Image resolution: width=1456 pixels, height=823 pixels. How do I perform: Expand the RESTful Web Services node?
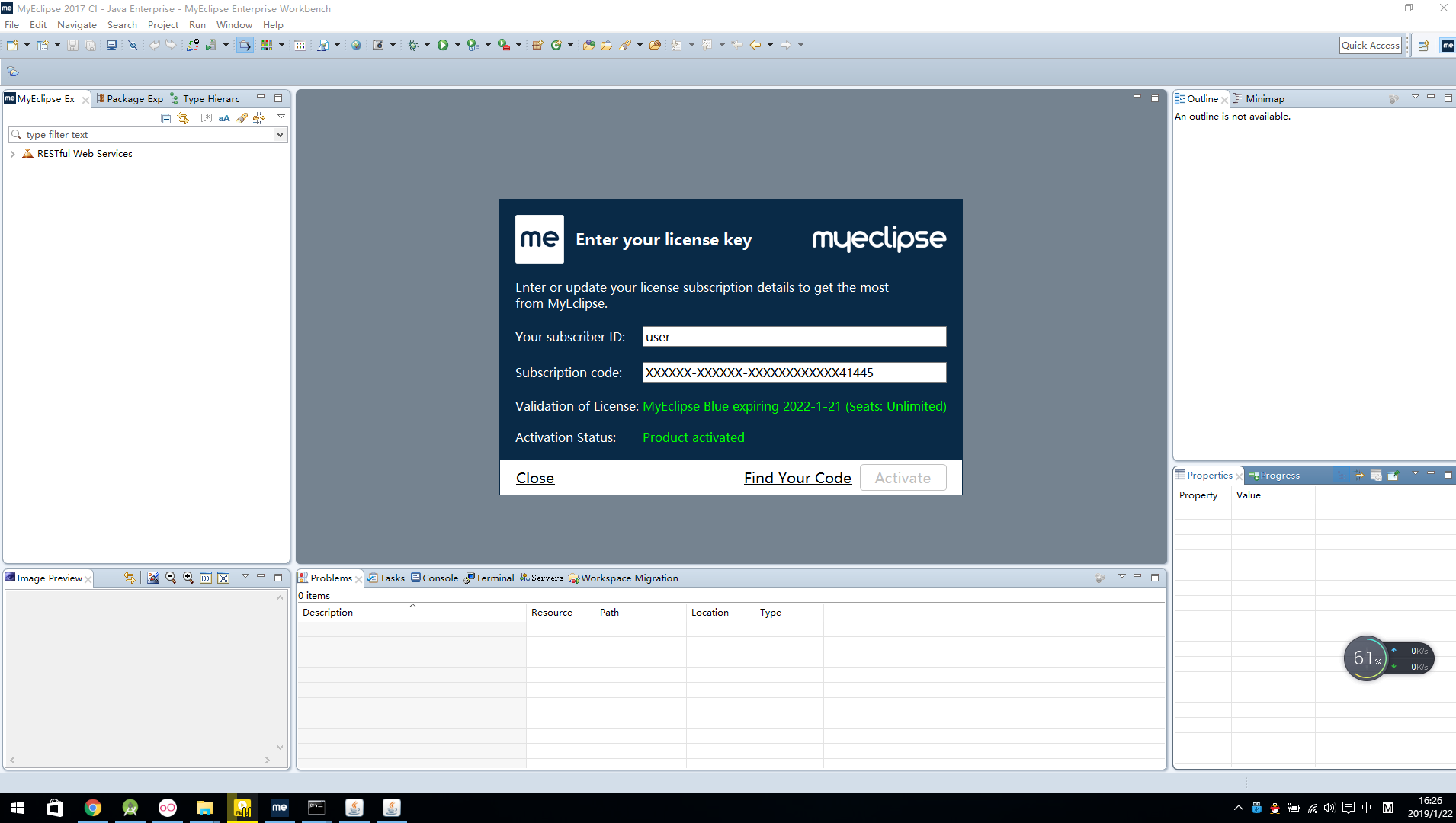[x=12, y=154]
